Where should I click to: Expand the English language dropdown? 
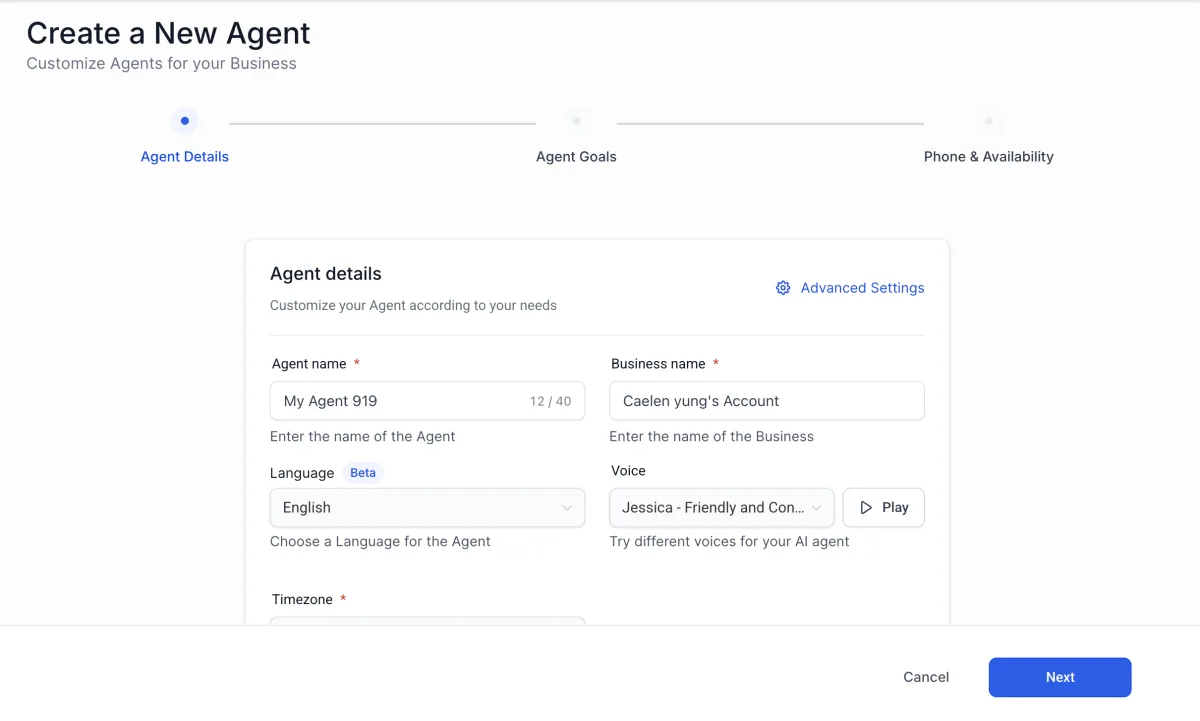pyautogui.click(x=427, y=507)
